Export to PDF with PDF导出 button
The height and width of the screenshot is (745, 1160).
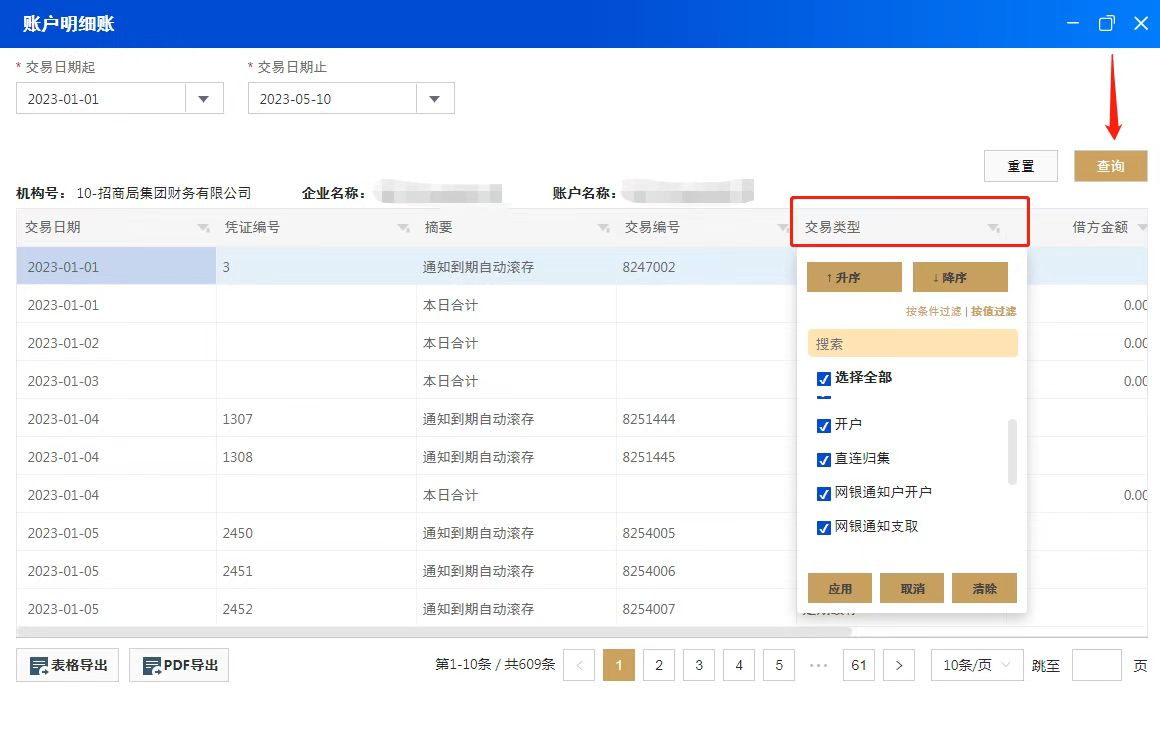pyautogui.click(x=179, y=665)
